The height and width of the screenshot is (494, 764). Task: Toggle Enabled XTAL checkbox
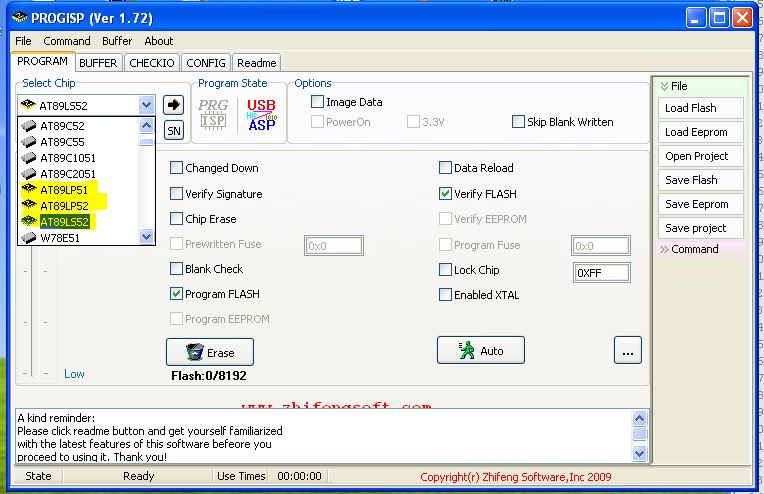(445, 294)
